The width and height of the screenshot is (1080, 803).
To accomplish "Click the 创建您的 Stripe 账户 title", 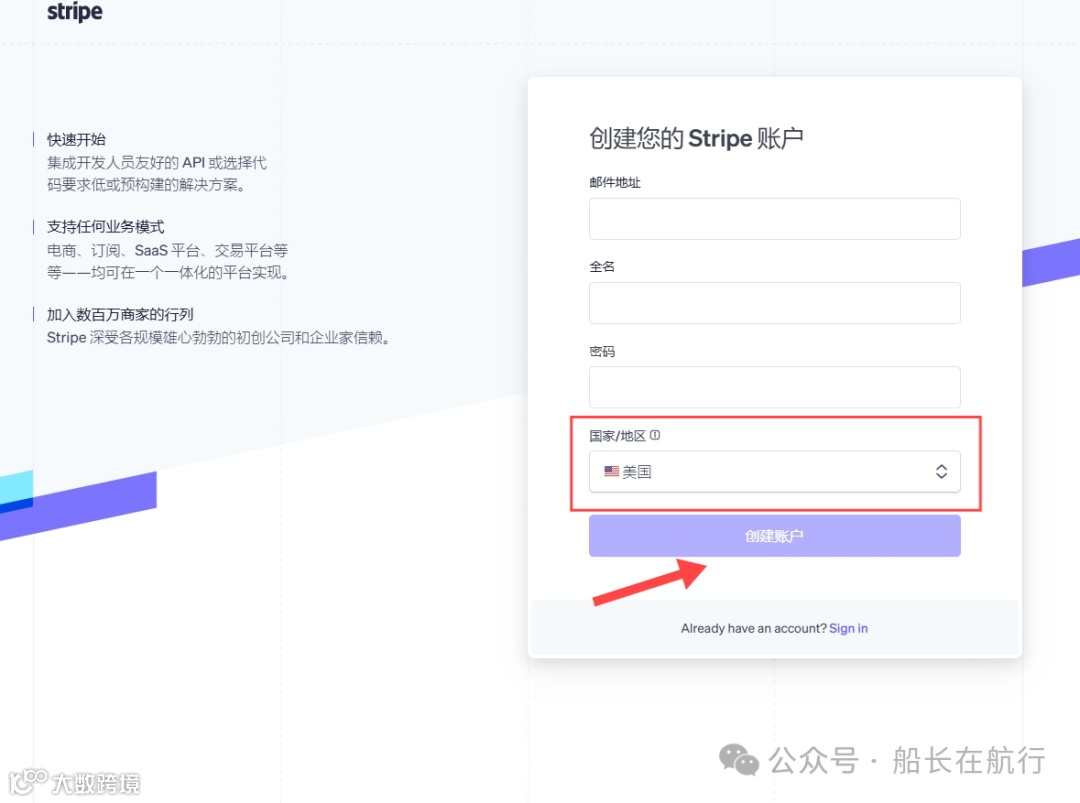I will [x=696, y=138].
